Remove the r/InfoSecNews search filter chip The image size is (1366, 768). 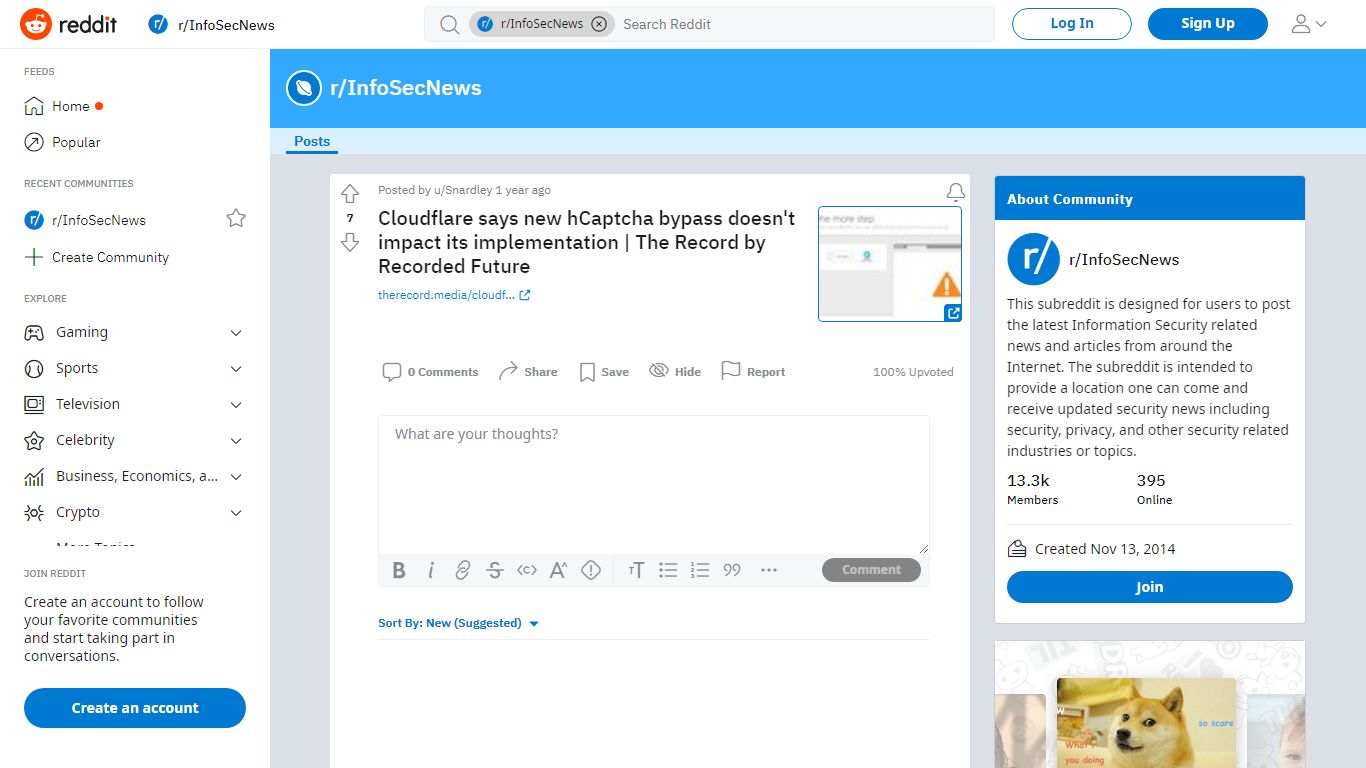click(x=599, y=24)
